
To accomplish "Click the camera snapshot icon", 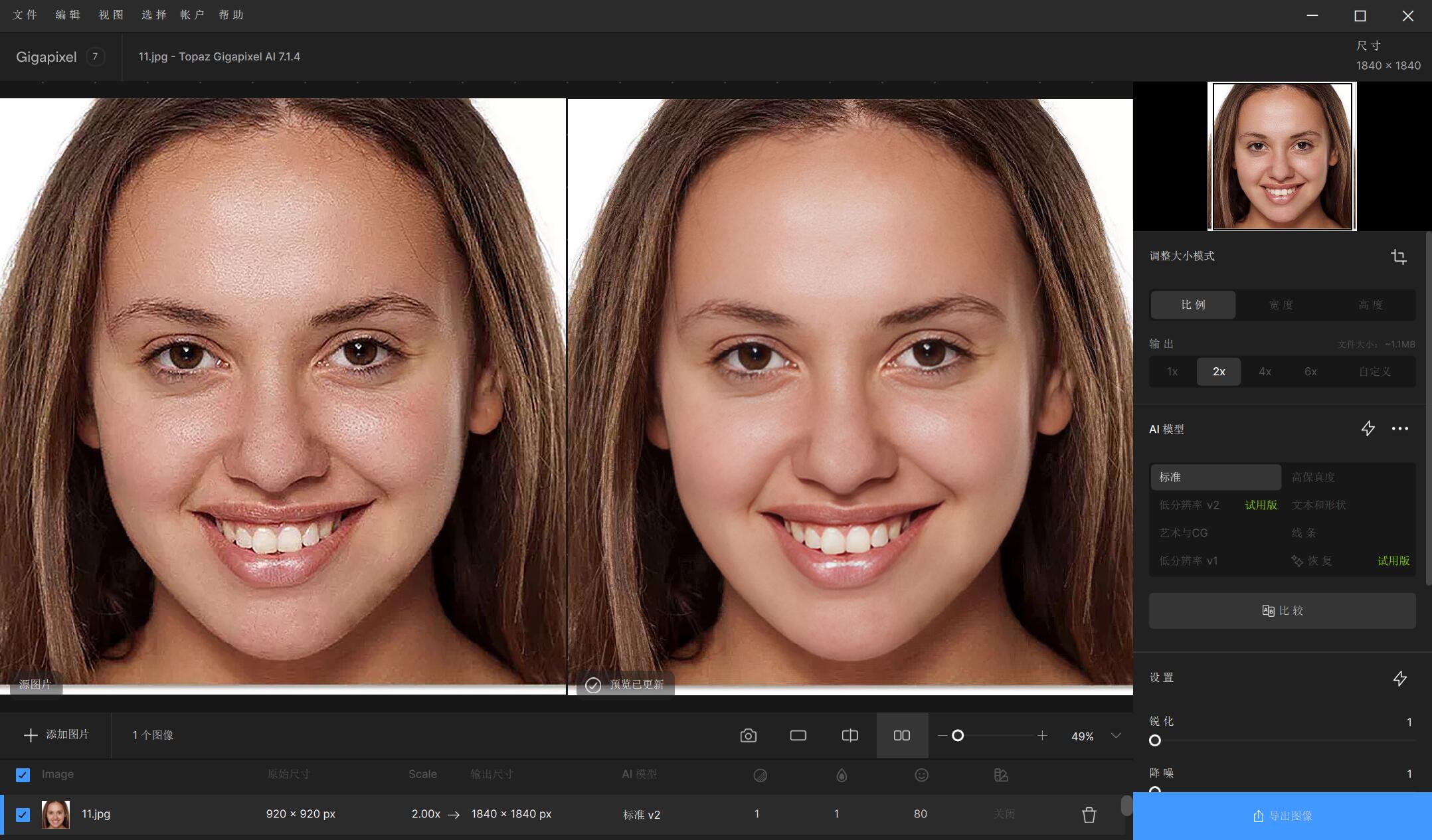I will pos(748,735).
